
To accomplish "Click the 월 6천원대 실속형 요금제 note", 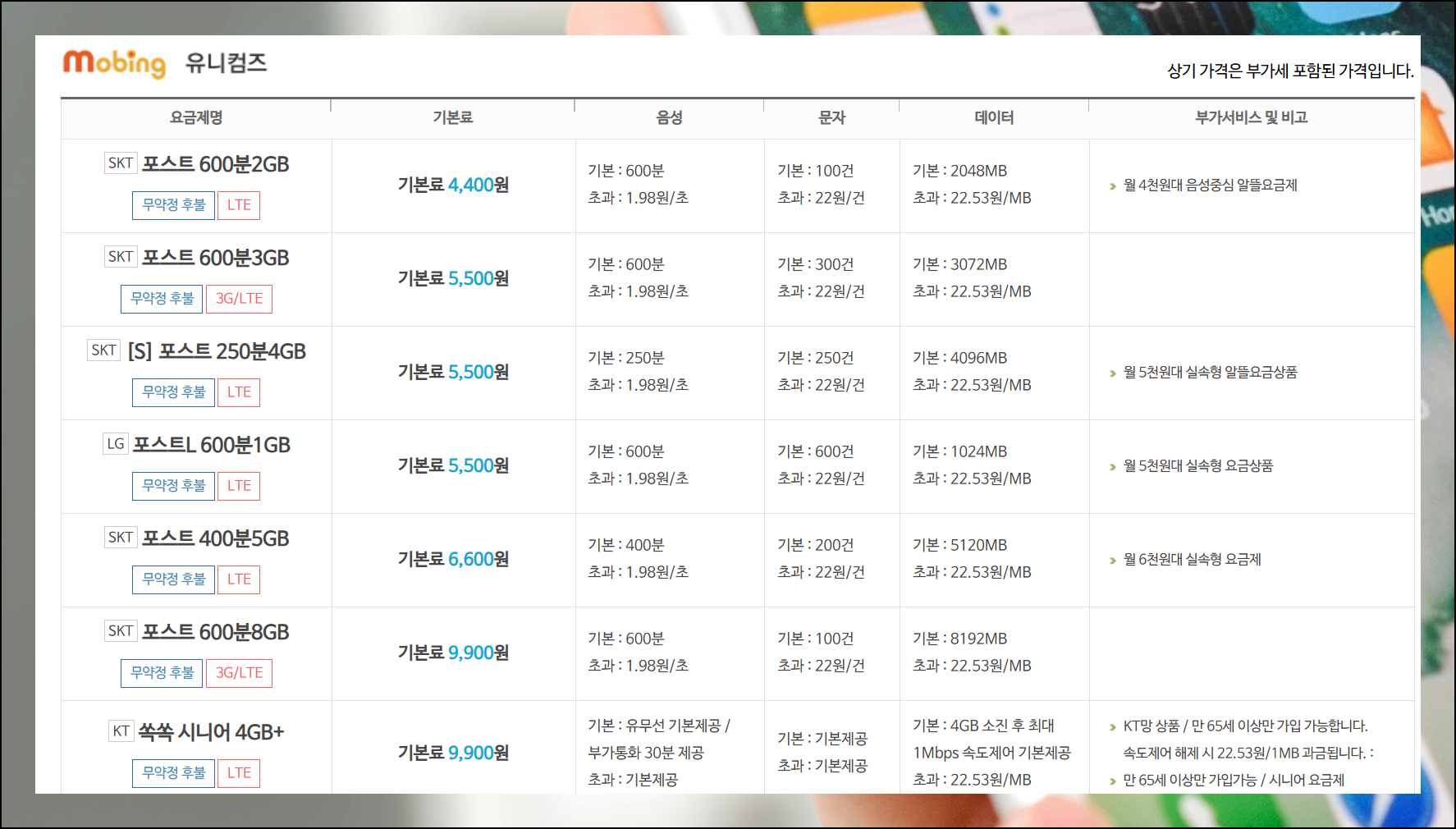I will 1192,560.
